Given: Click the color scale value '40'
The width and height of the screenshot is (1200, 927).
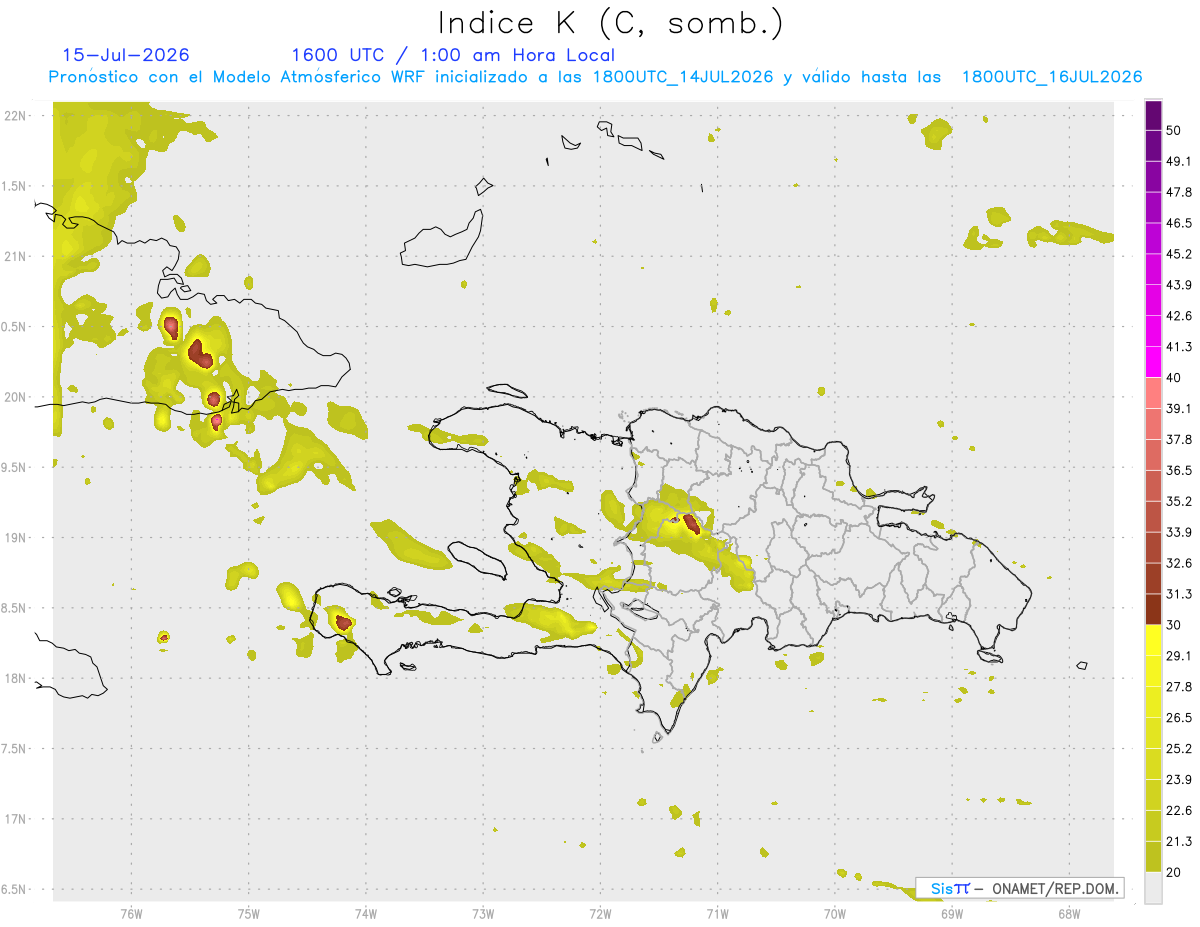Looking at the screenshot, I should pyautogui.click(x=1175, y=378).
